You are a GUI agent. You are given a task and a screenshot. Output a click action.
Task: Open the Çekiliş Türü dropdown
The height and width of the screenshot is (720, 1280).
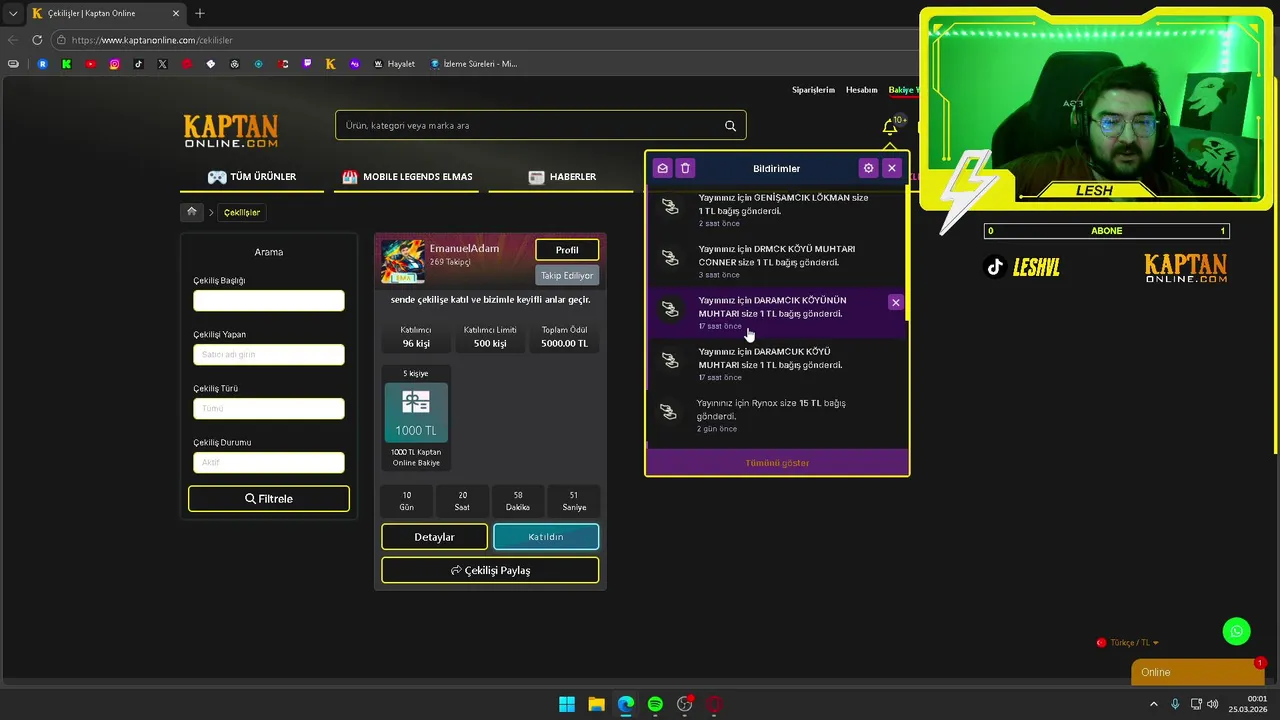269,409
